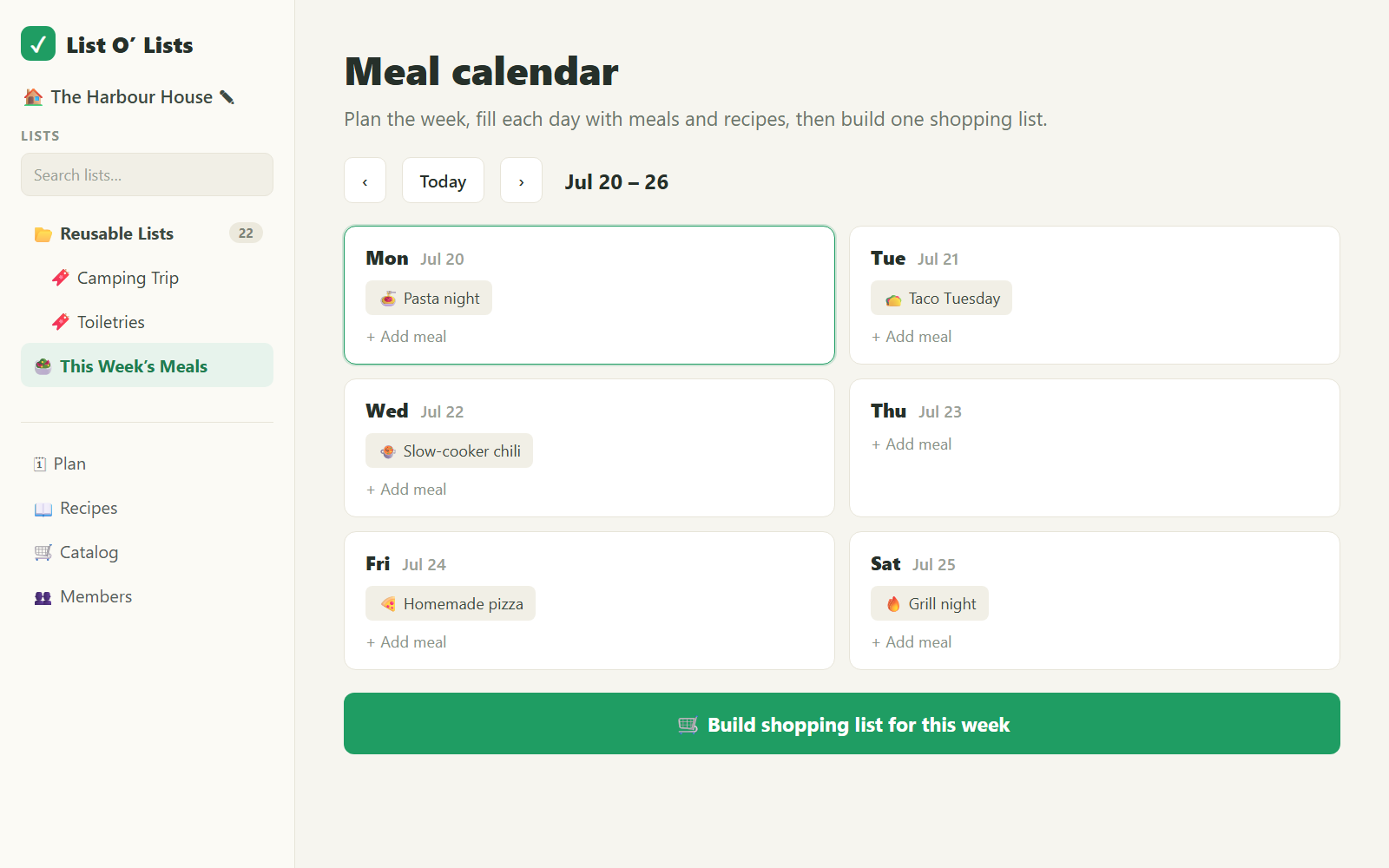
Task: Advance to the next week
Action: [521, 181]
